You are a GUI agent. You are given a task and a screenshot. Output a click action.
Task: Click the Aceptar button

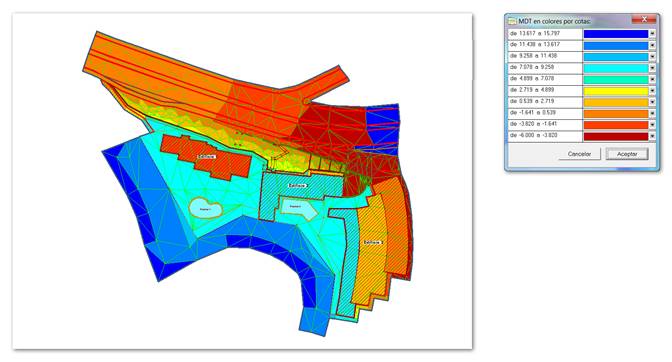[x=627, y=154]
